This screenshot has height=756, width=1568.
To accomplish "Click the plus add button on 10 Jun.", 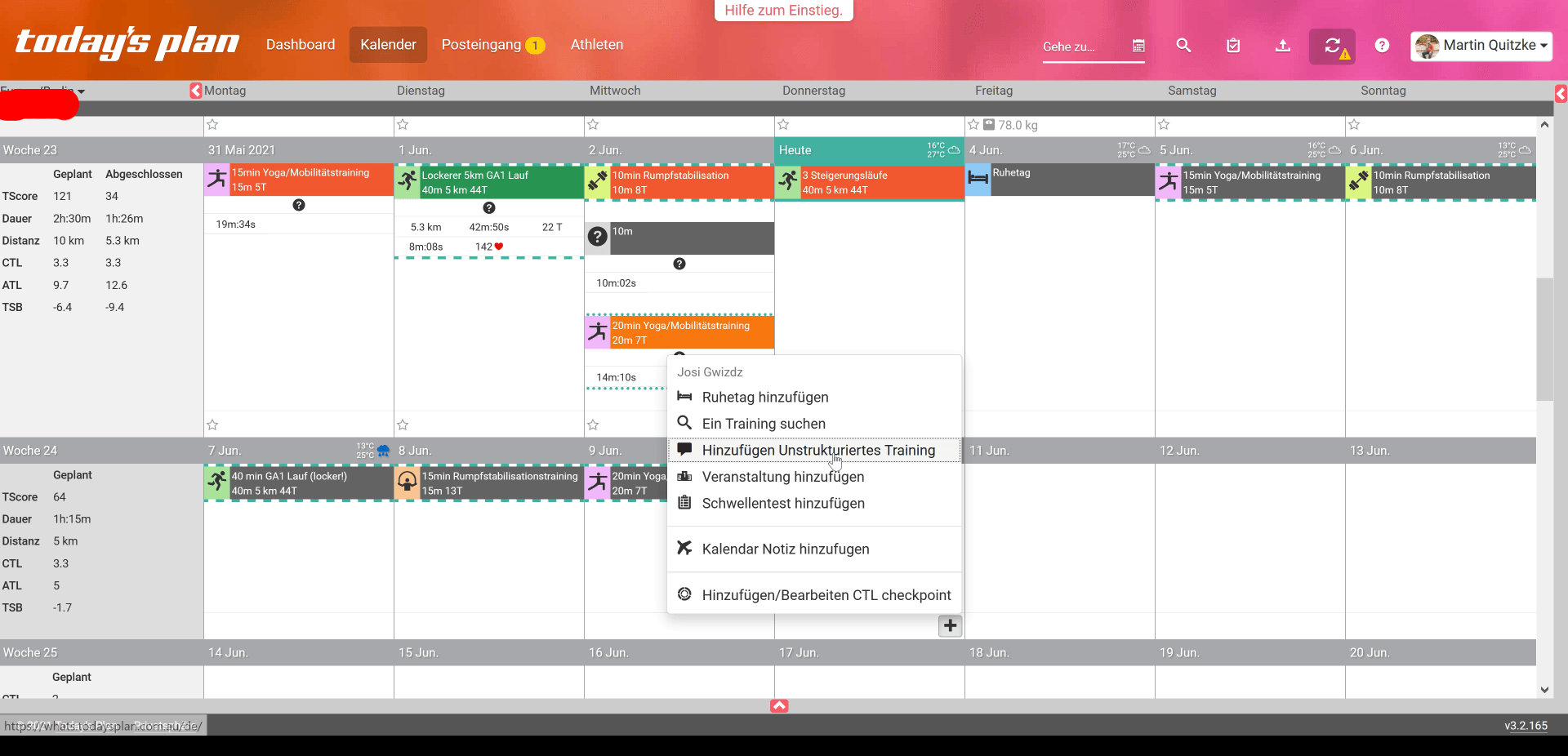I will tap(950, 626).
